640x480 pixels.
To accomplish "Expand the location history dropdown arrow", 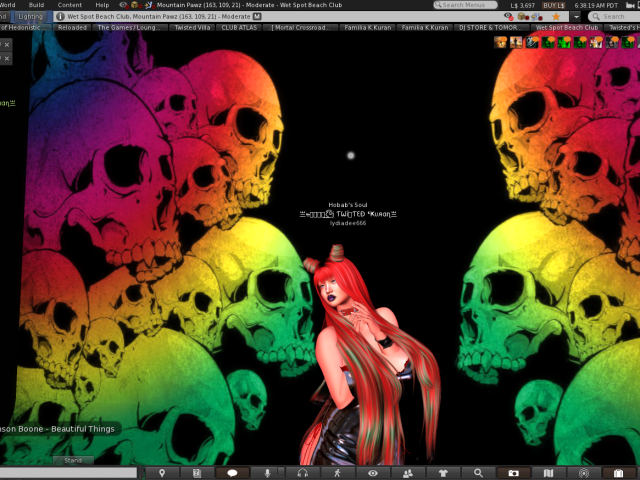I will click(x=576, y=17).
